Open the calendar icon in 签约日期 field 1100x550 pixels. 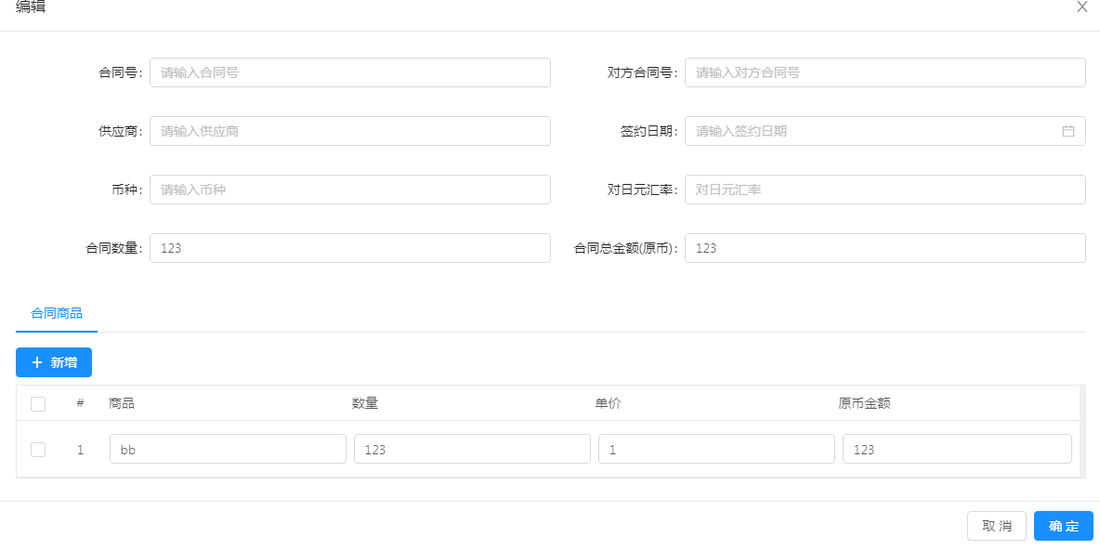point(1068,131)
